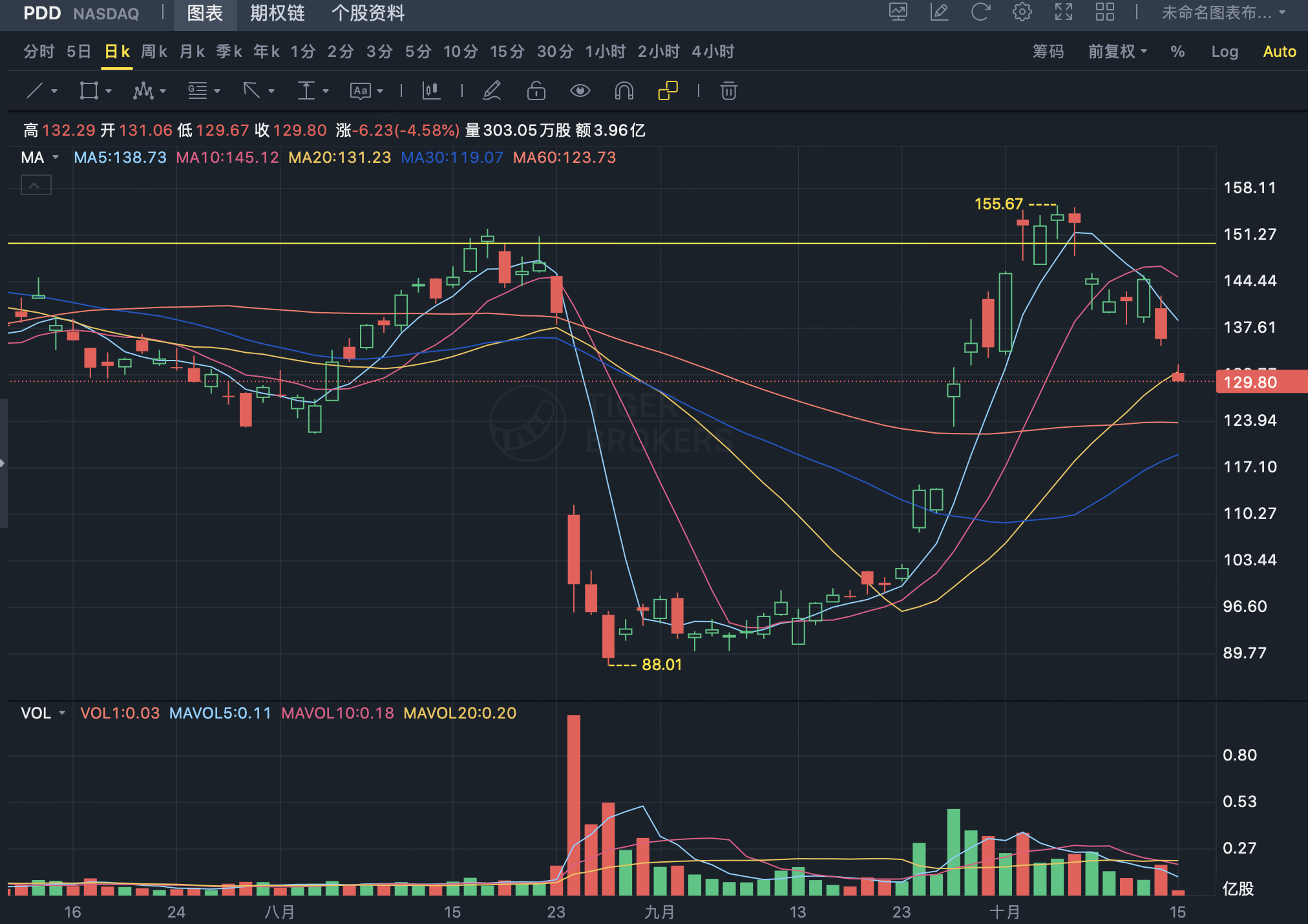Open the 个股资料 tab
The width and height of the screenshot is (1308, 924).
point(368,13)
